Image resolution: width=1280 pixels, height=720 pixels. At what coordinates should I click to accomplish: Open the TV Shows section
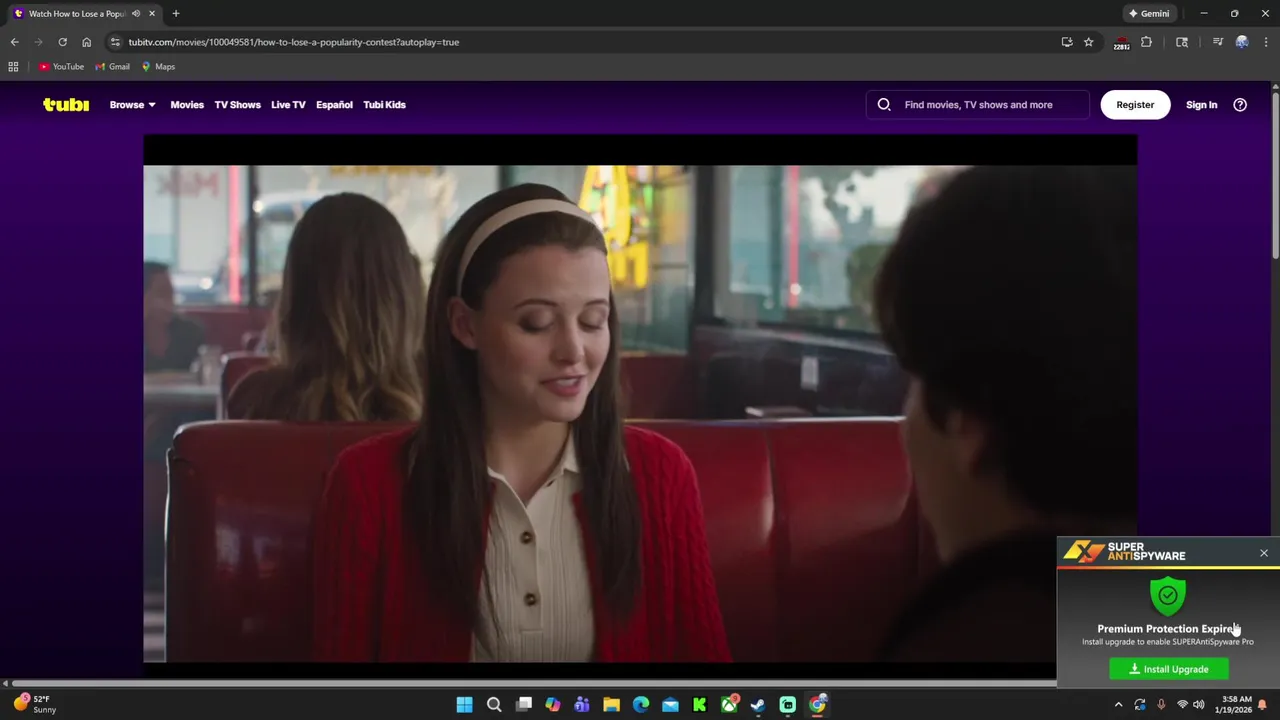(x=237, y=104)
